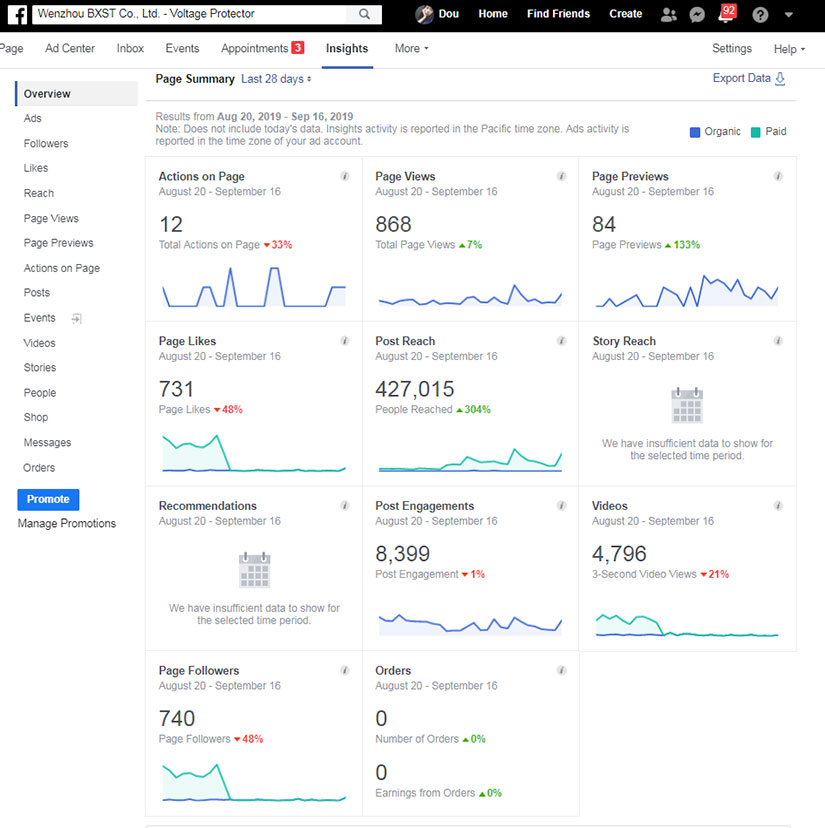Viewport: 825px width, 828px height.
Task: Open Shop section in sidebar
Action: 35,417
